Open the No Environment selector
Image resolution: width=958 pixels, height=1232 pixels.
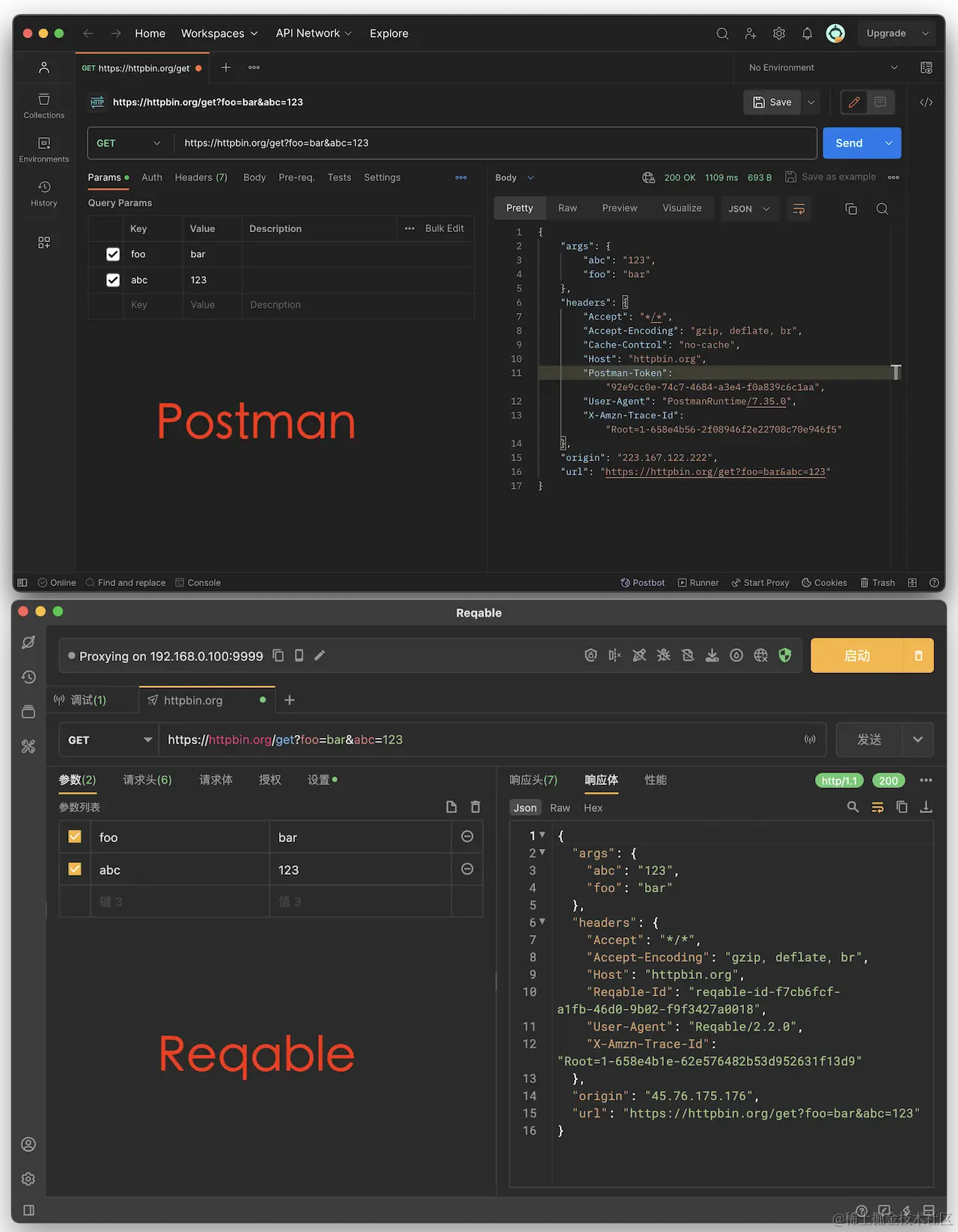pos(823,67)
